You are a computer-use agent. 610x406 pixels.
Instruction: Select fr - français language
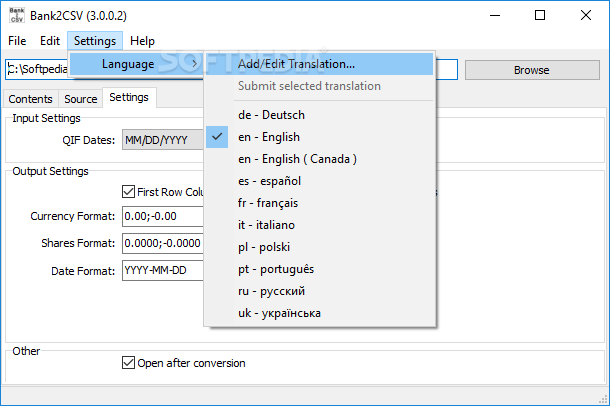319,203
